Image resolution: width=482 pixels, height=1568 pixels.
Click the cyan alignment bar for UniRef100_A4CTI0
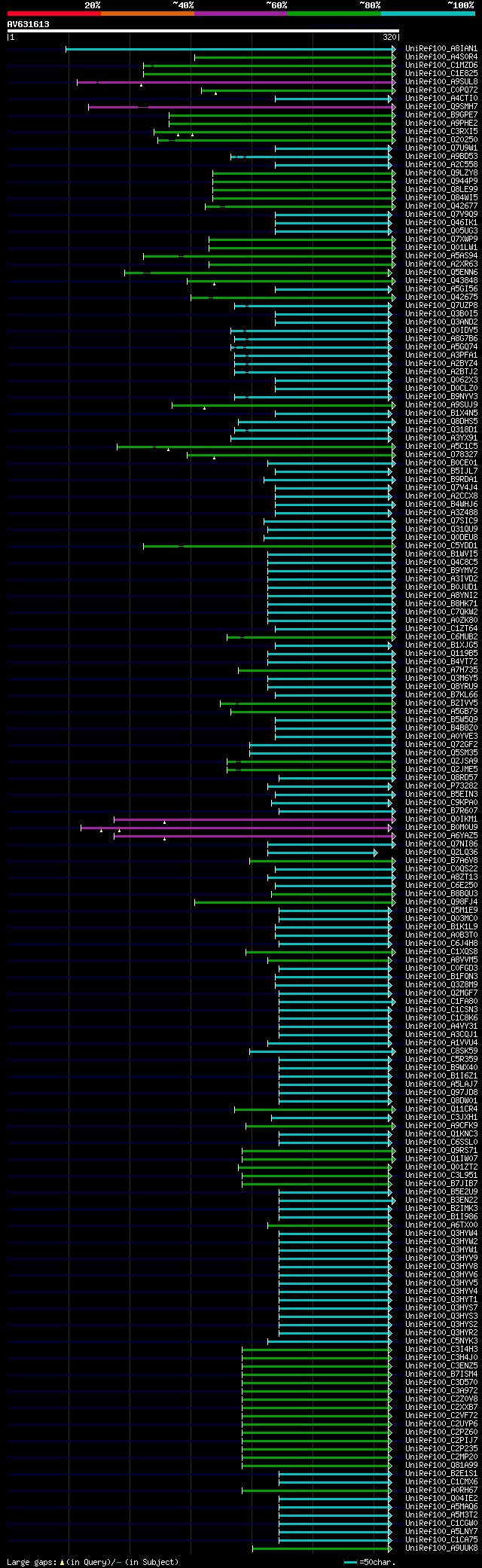[334, 99]
